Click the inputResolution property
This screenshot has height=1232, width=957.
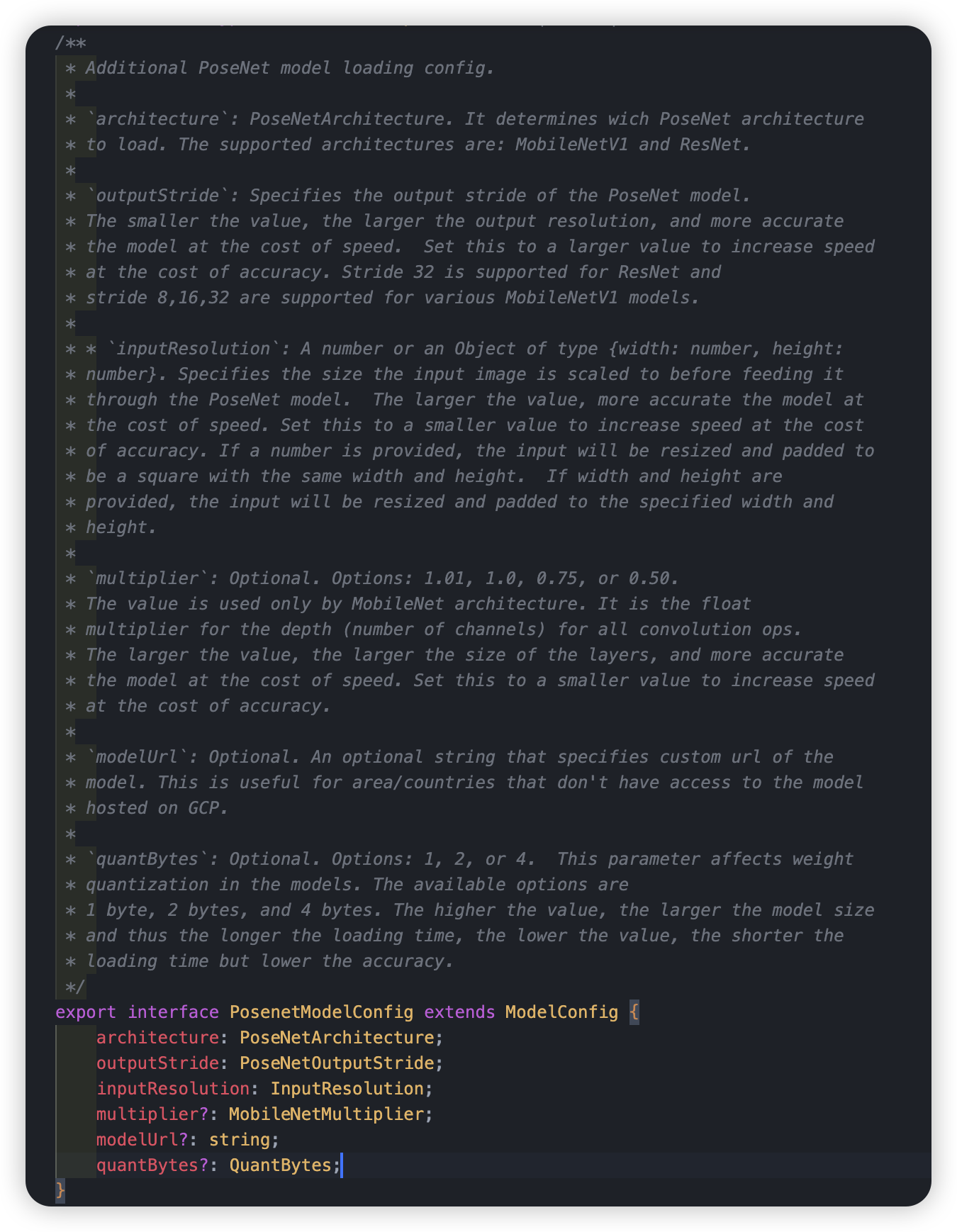point(173,1088)
